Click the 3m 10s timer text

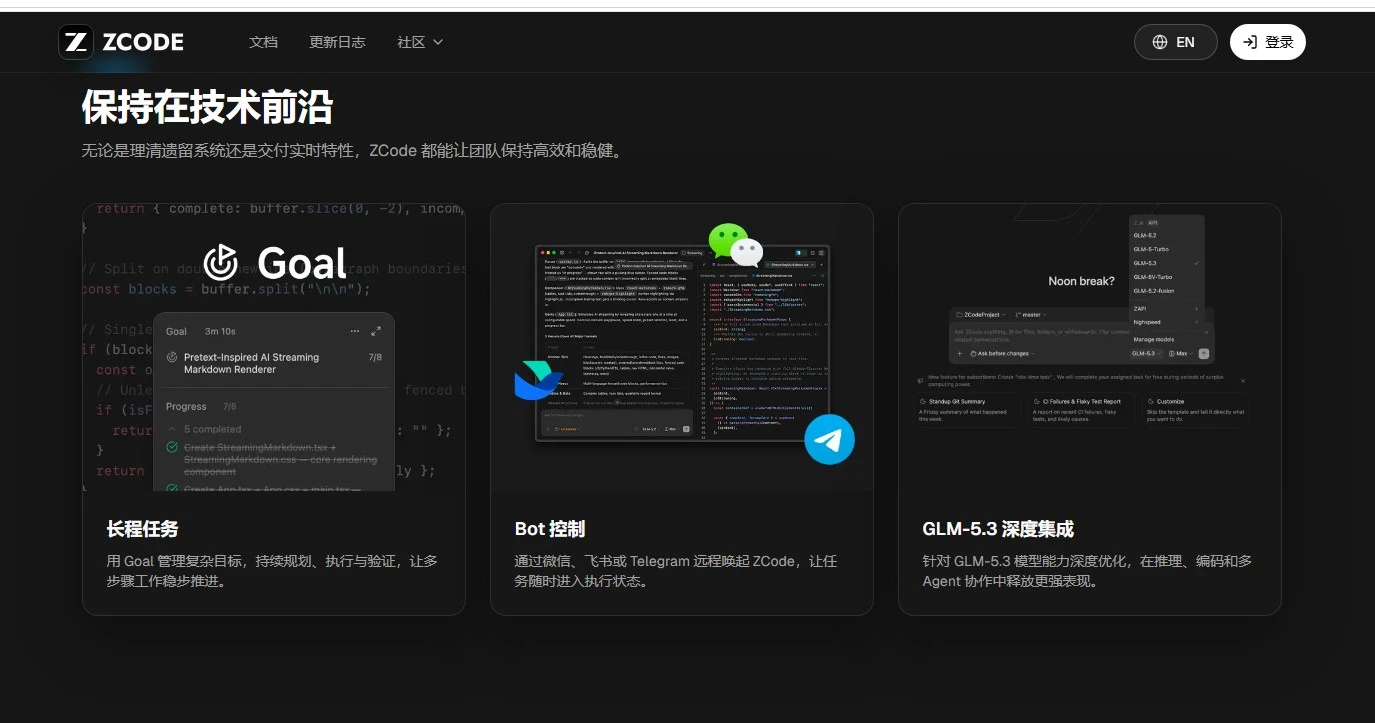click(x=220, y=331)
